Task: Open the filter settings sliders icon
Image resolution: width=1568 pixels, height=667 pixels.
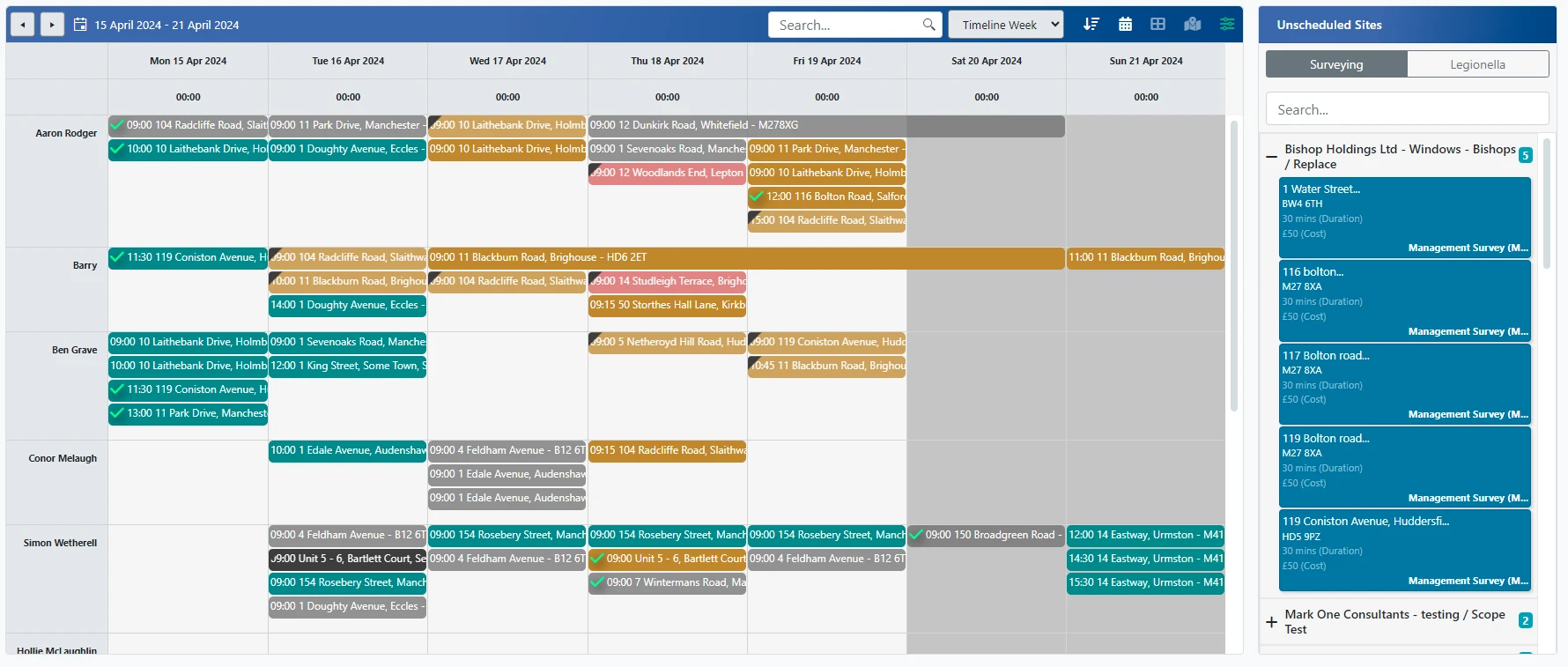Action: click(x=1226, y=25)
